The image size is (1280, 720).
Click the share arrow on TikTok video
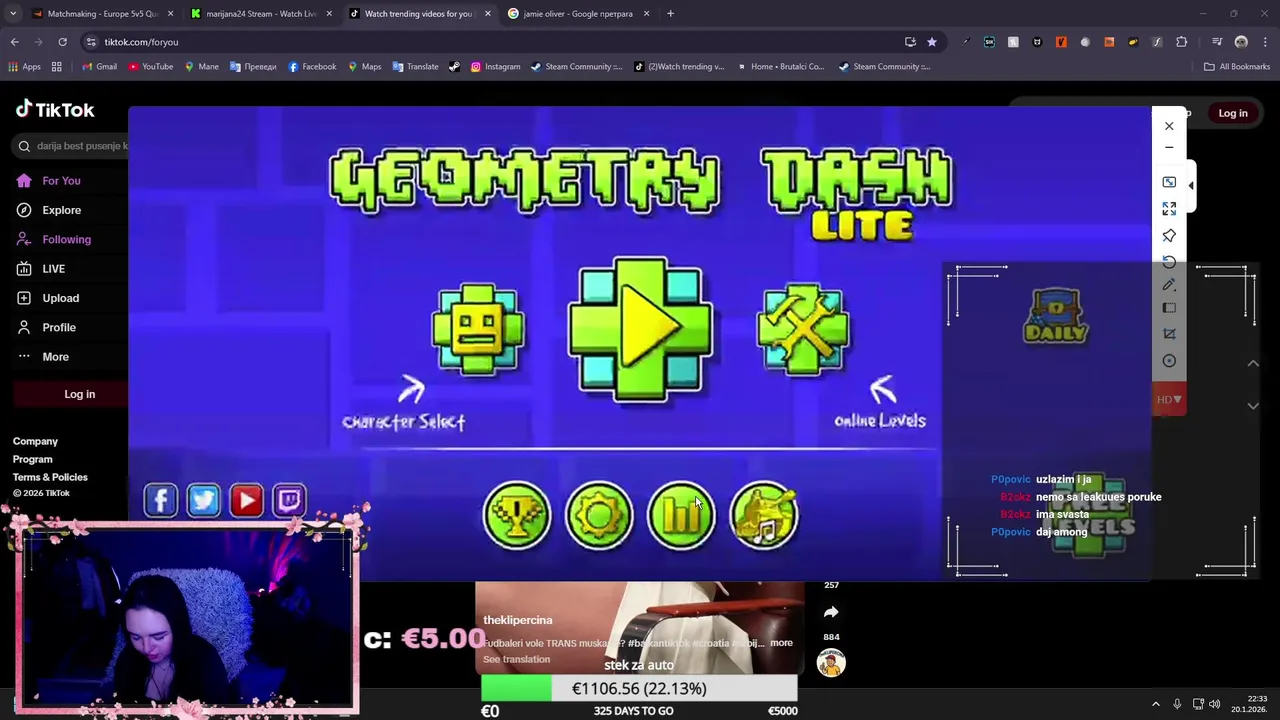point(831,612)
